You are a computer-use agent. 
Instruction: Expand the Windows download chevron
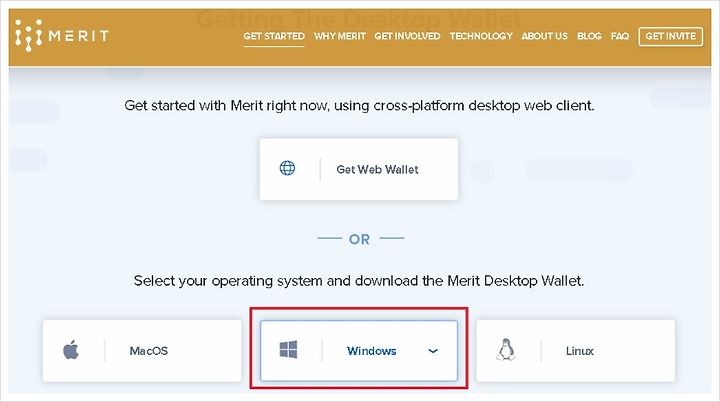[x=433, y=351]
